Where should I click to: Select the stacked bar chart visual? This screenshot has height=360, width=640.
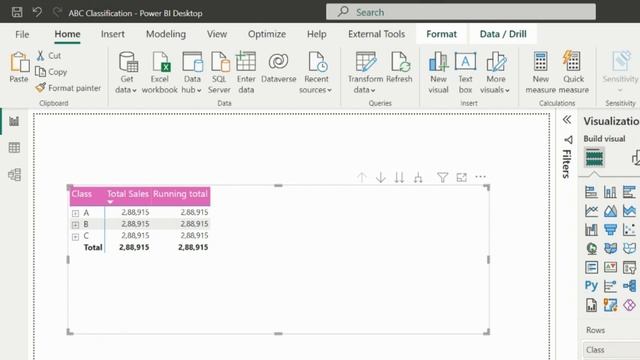(x=591, y=192)
